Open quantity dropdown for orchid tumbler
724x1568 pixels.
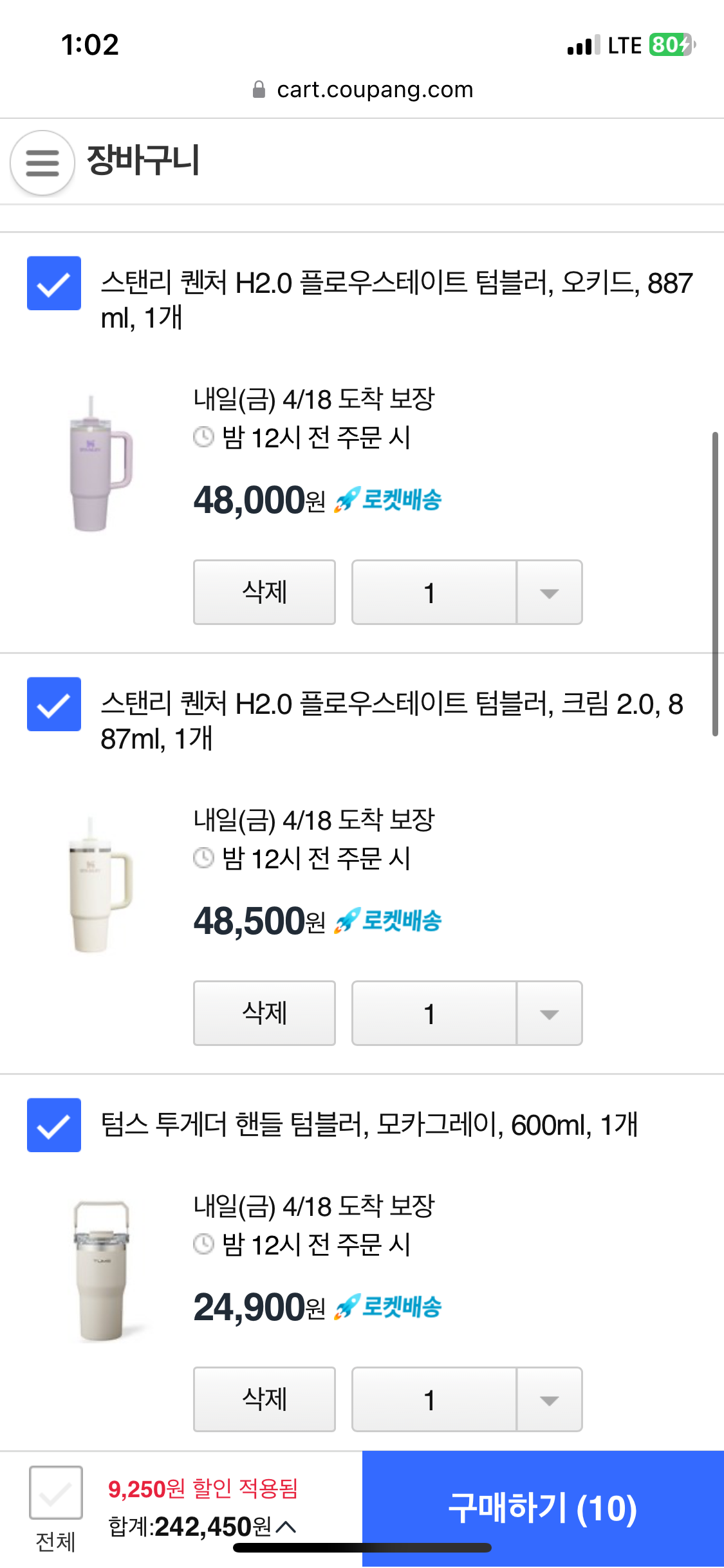(549, 593)
